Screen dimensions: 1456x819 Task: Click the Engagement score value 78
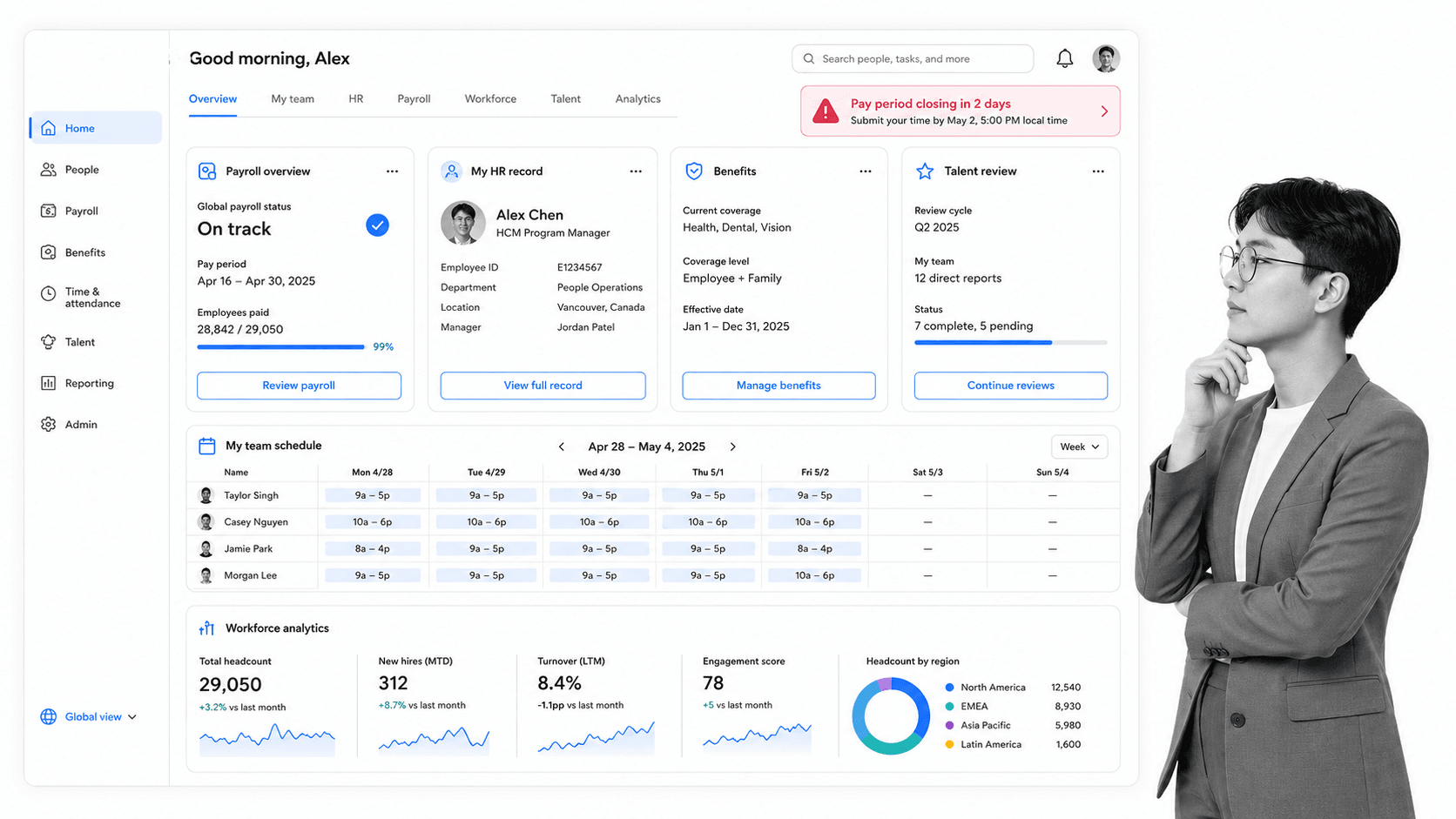pyautogui.click(x=713, y=683)
